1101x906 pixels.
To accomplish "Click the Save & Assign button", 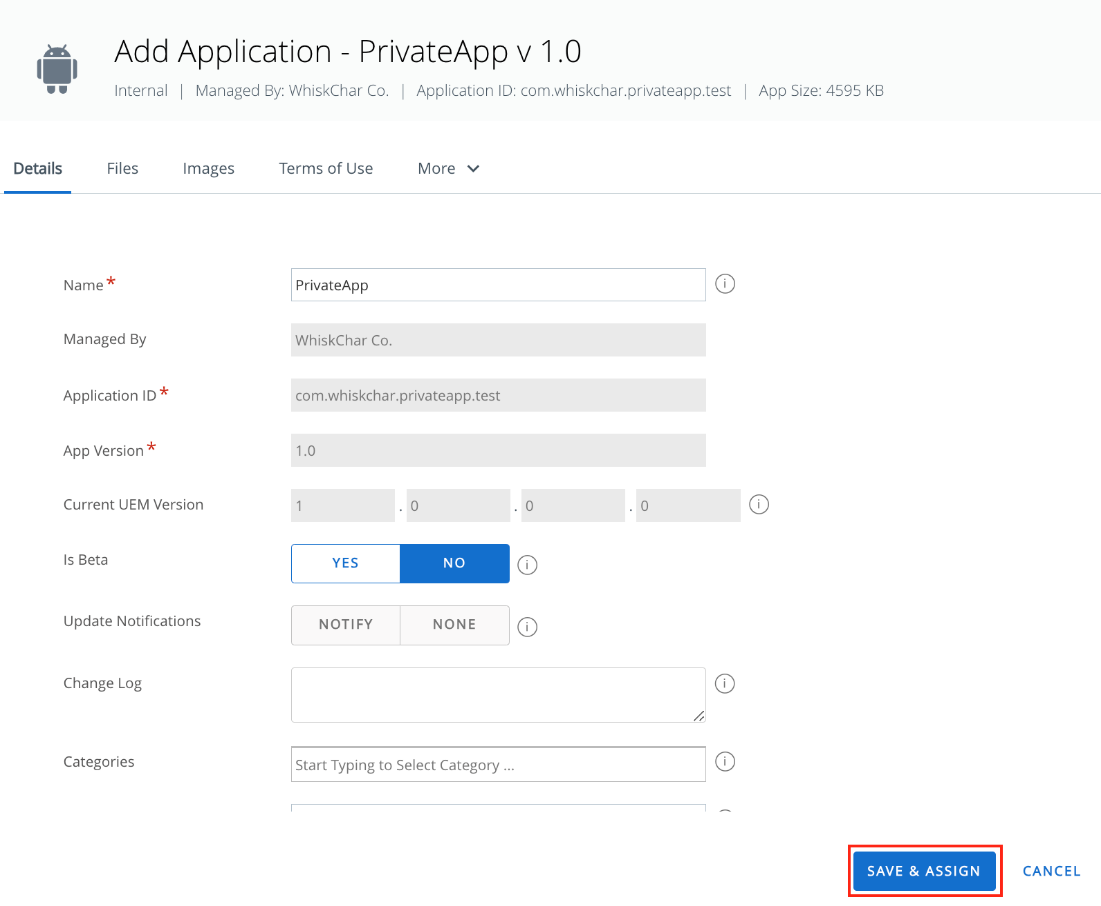I will (x=924, y=871).
